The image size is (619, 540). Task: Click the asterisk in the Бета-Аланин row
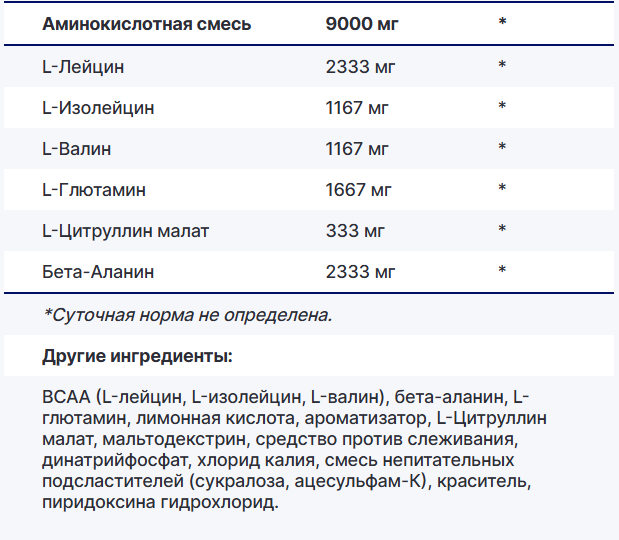[502, 271]
